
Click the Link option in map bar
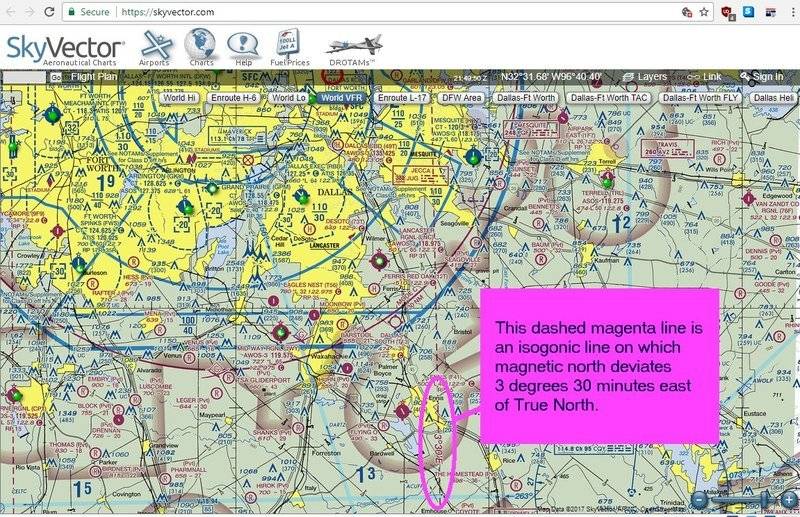click(704, 77)
